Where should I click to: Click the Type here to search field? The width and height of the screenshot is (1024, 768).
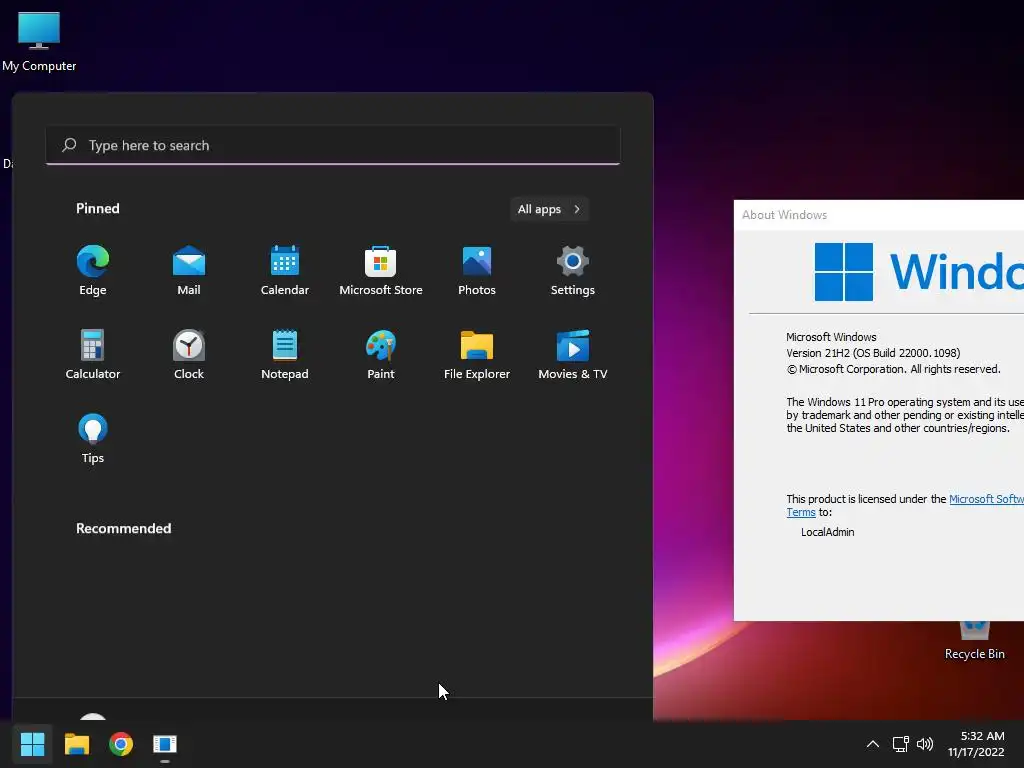click(x=333, y=145)
